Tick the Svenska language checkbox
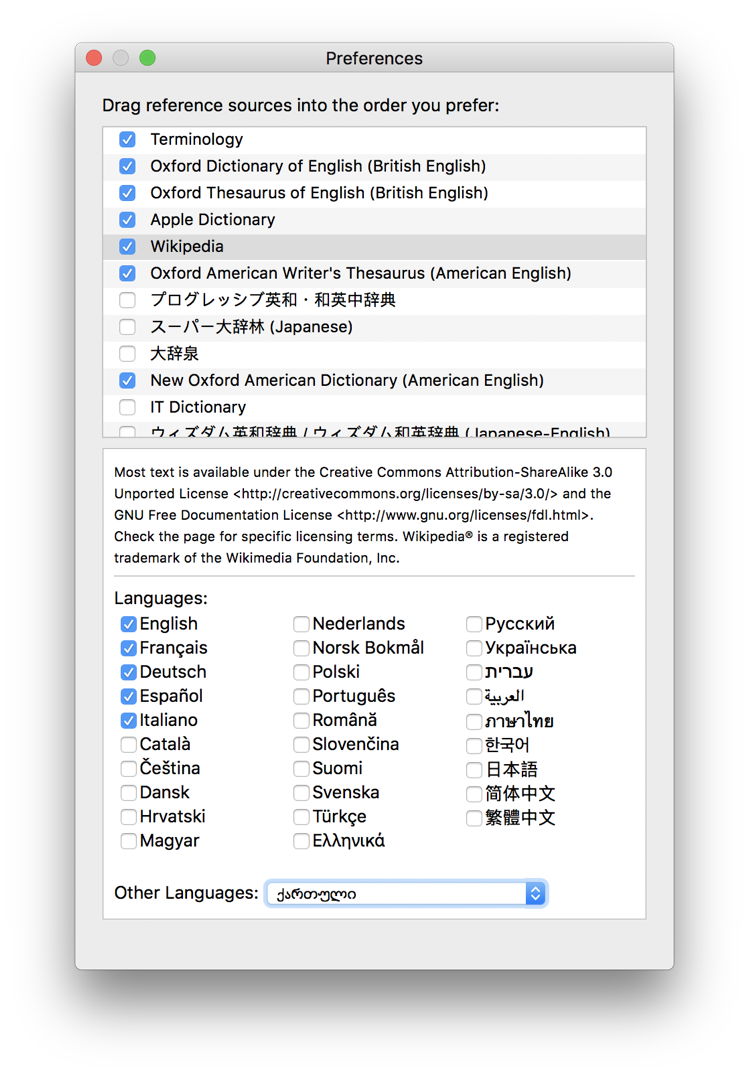This screenshot has height=1077, width=749. click(x=301, y=793)
